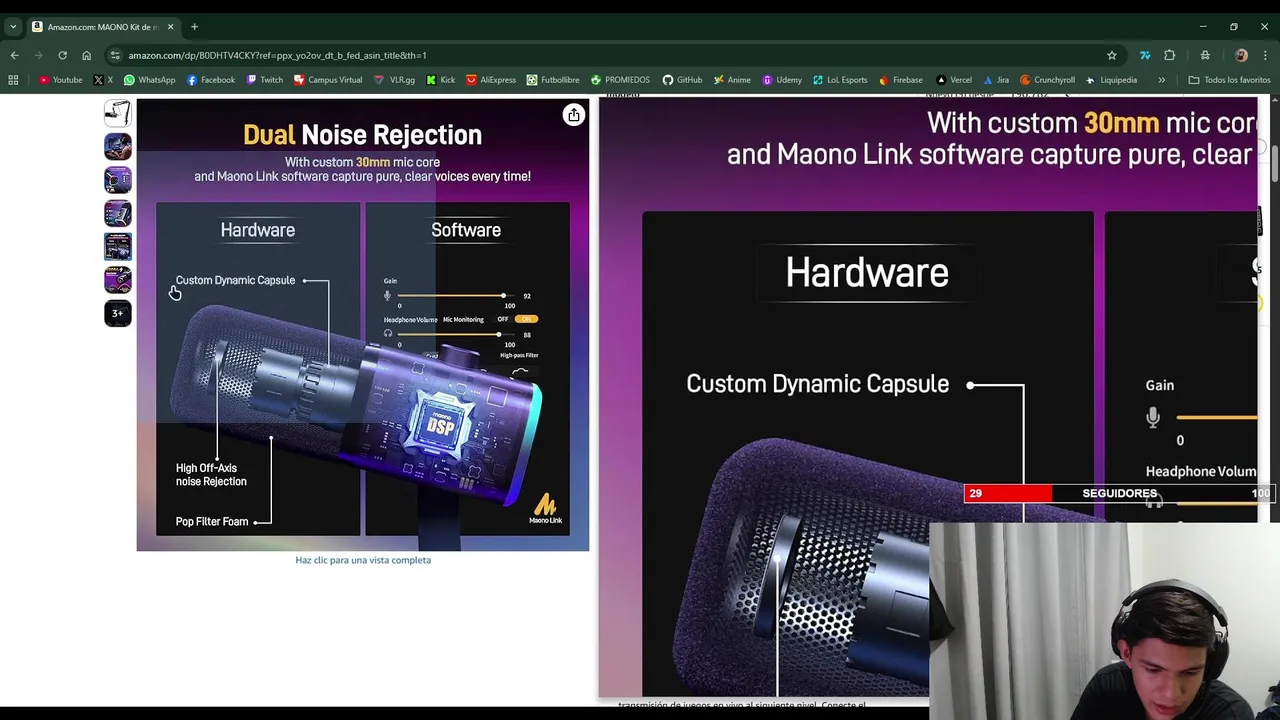The height and width of the screenshot is (720, 1280).
Task: Open the Twitch bookmark
Action: [x=264, y=80]
